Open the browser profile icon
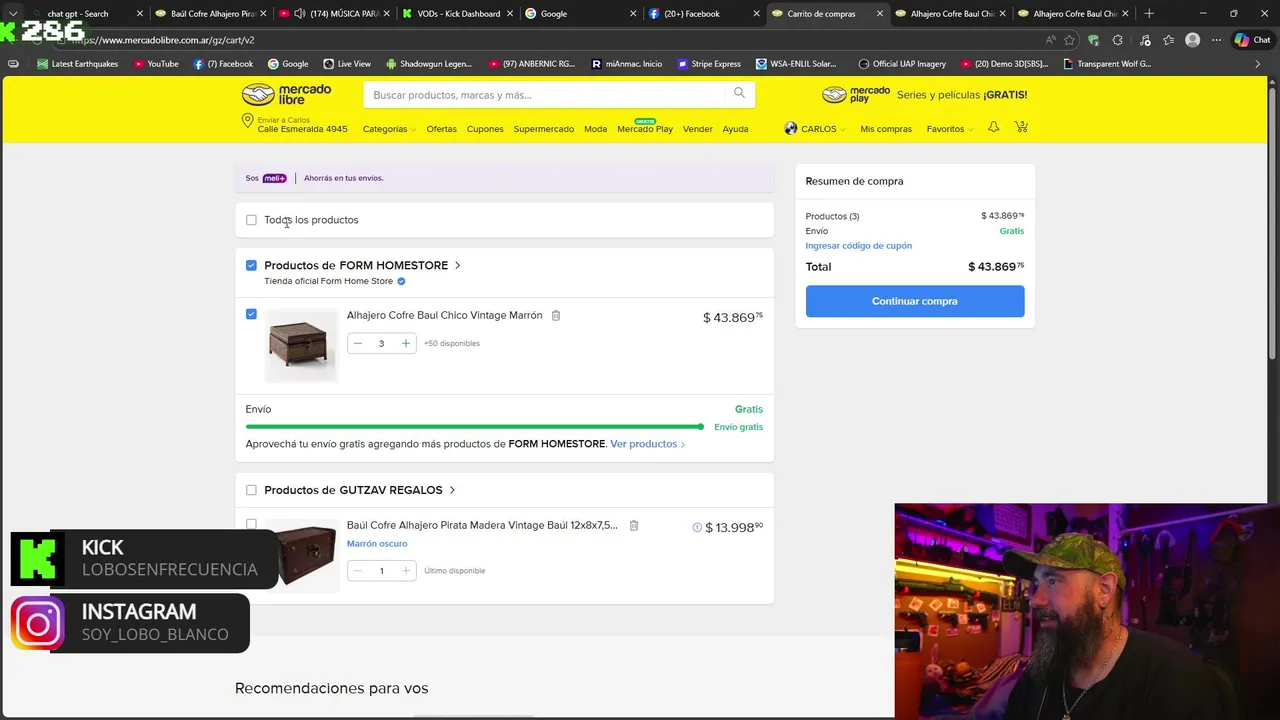The height and width of the screenshot is (720, 1280). [1192, 40]
